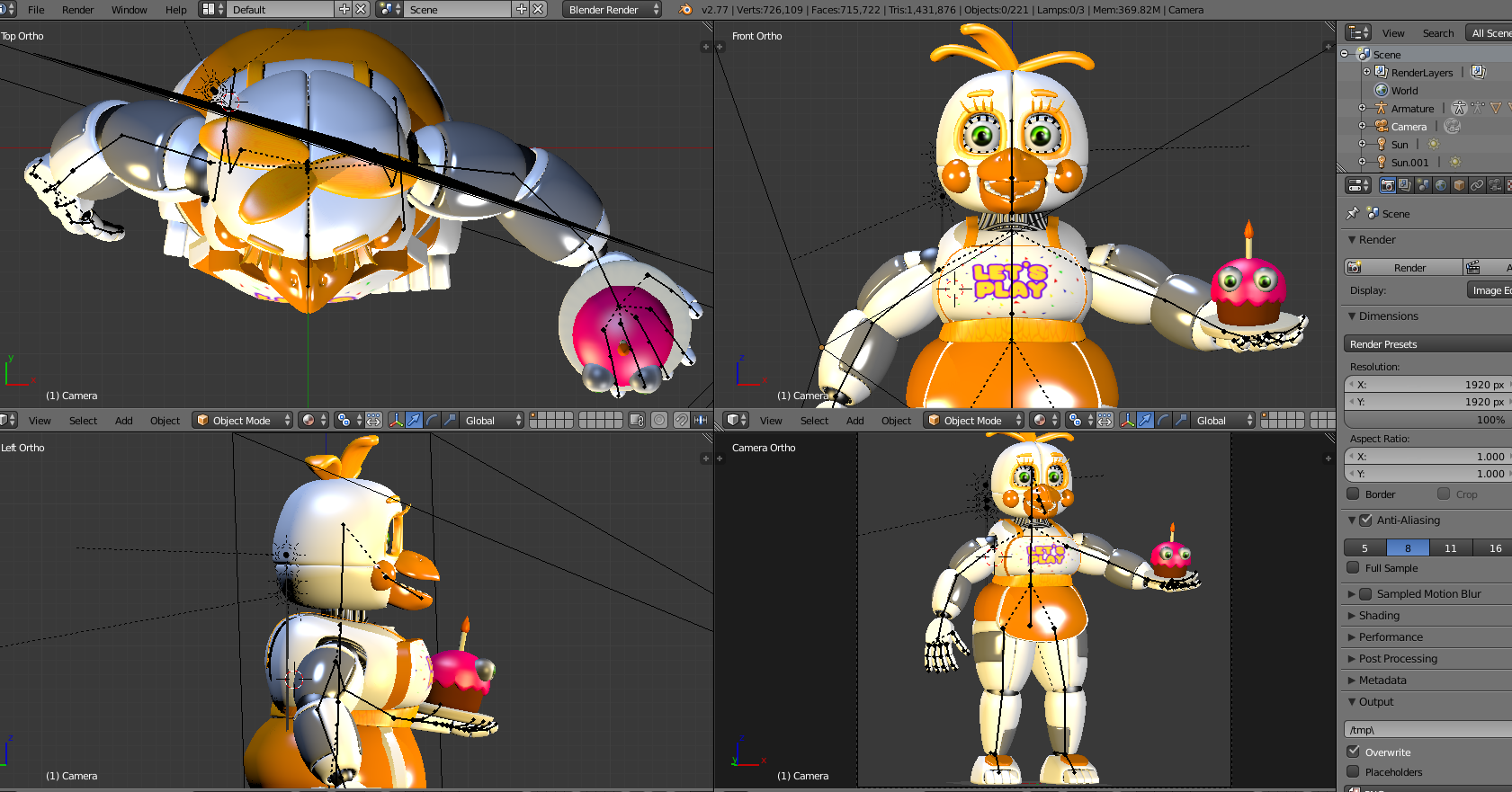Click the Camera data icon in outliner
Viewport: 1512px width, 792px height.
(1452, 126)
